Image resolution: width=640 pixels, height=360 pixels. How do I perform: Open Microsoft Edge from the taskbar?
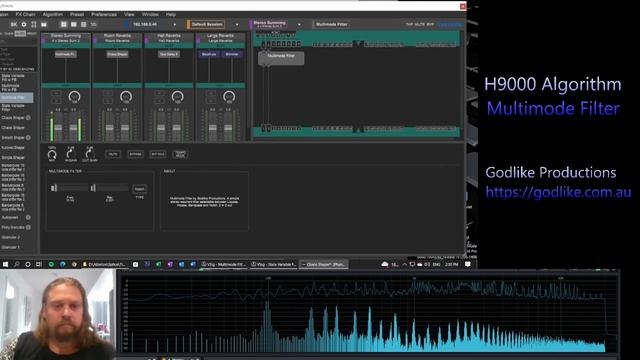point(62,264)
